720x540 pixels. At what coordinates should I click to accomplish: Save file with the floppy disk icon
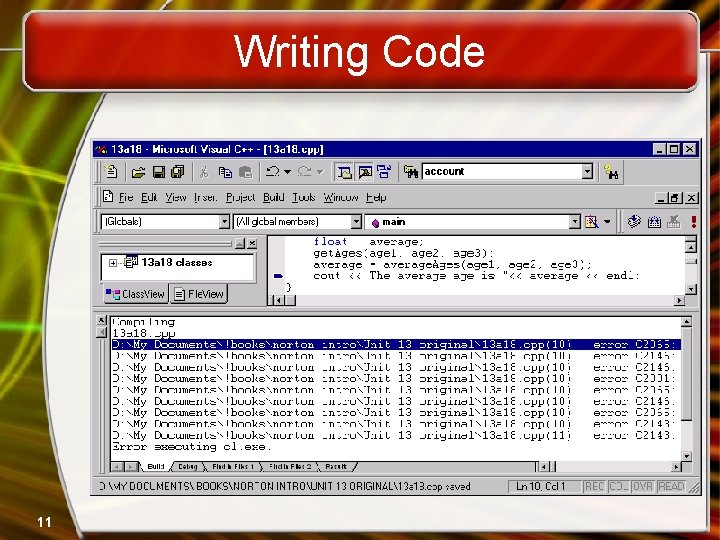point(158,172)
